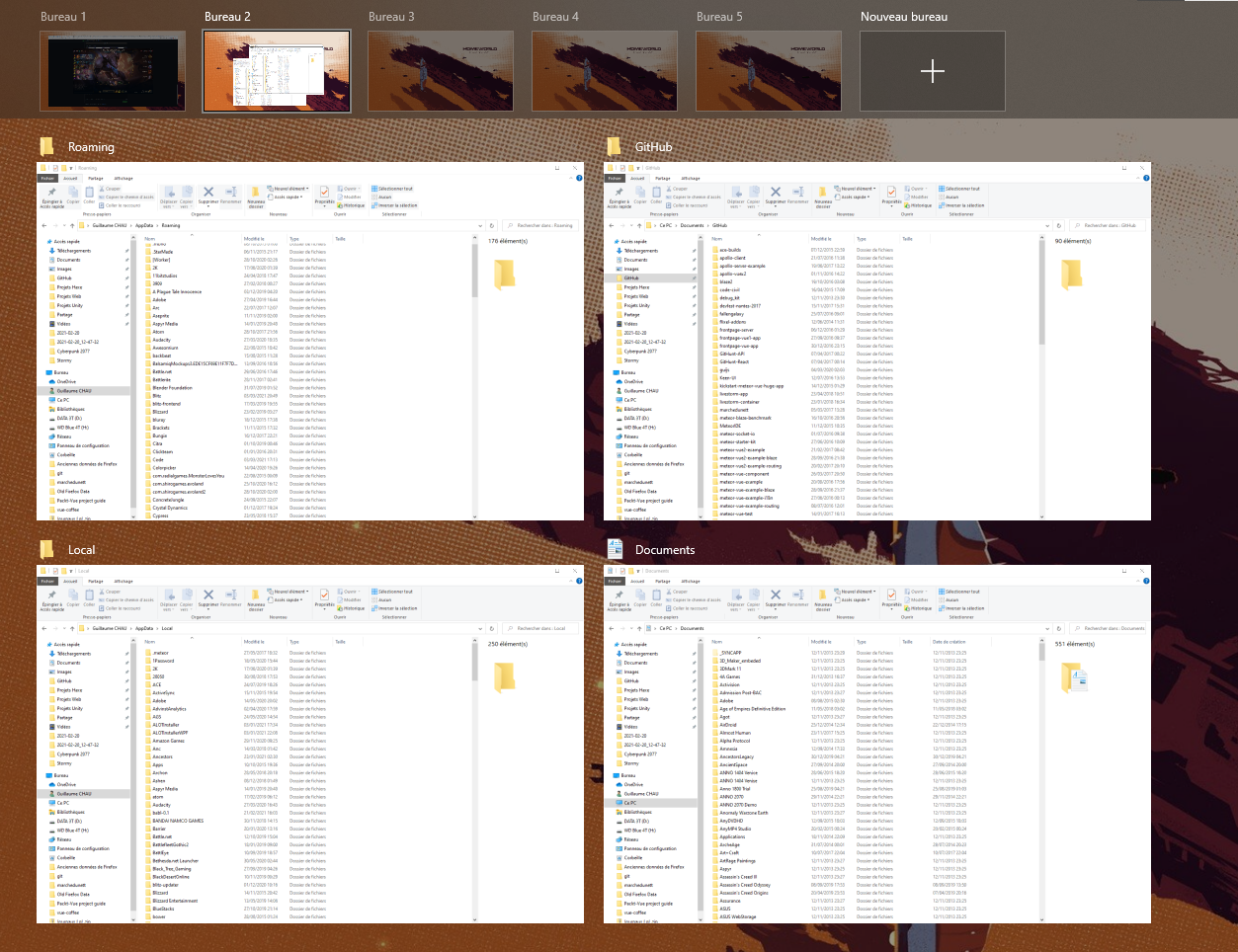This screenshot has width=1238, height=952.
Task: Expand Nouvel élément dropdown in Documents window
Action: click(x=874, y=592)
